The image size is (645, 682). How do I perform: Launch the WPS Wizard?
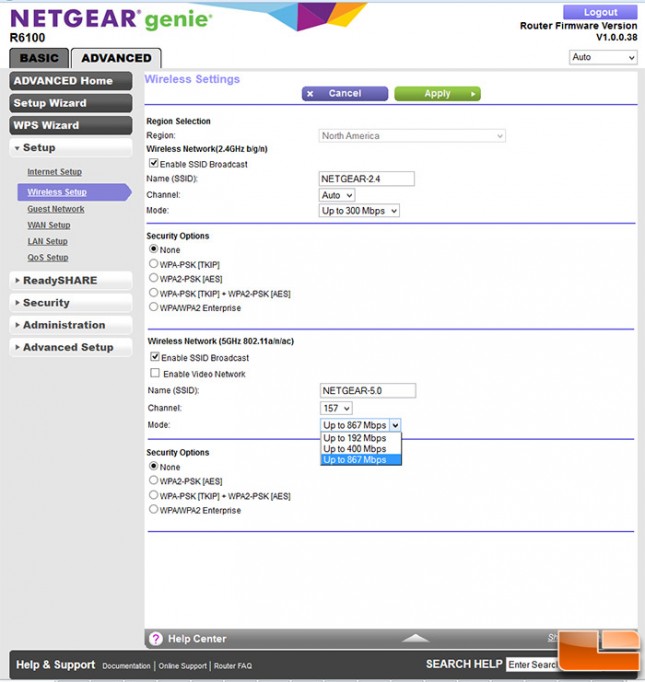pos(70,125)
